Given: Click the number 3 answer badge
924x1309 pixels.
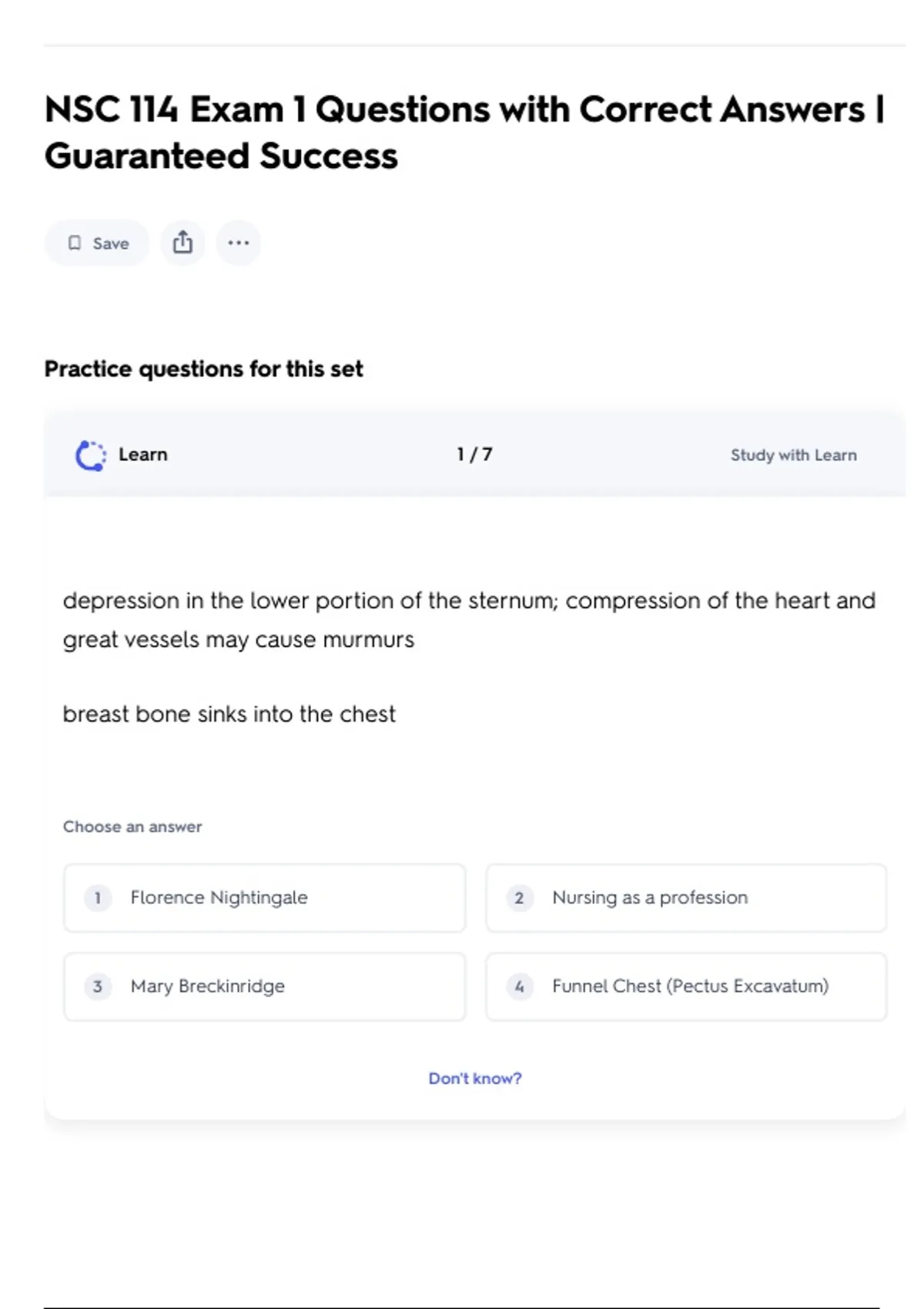Looking at the screenshot, I should point(98,986).
